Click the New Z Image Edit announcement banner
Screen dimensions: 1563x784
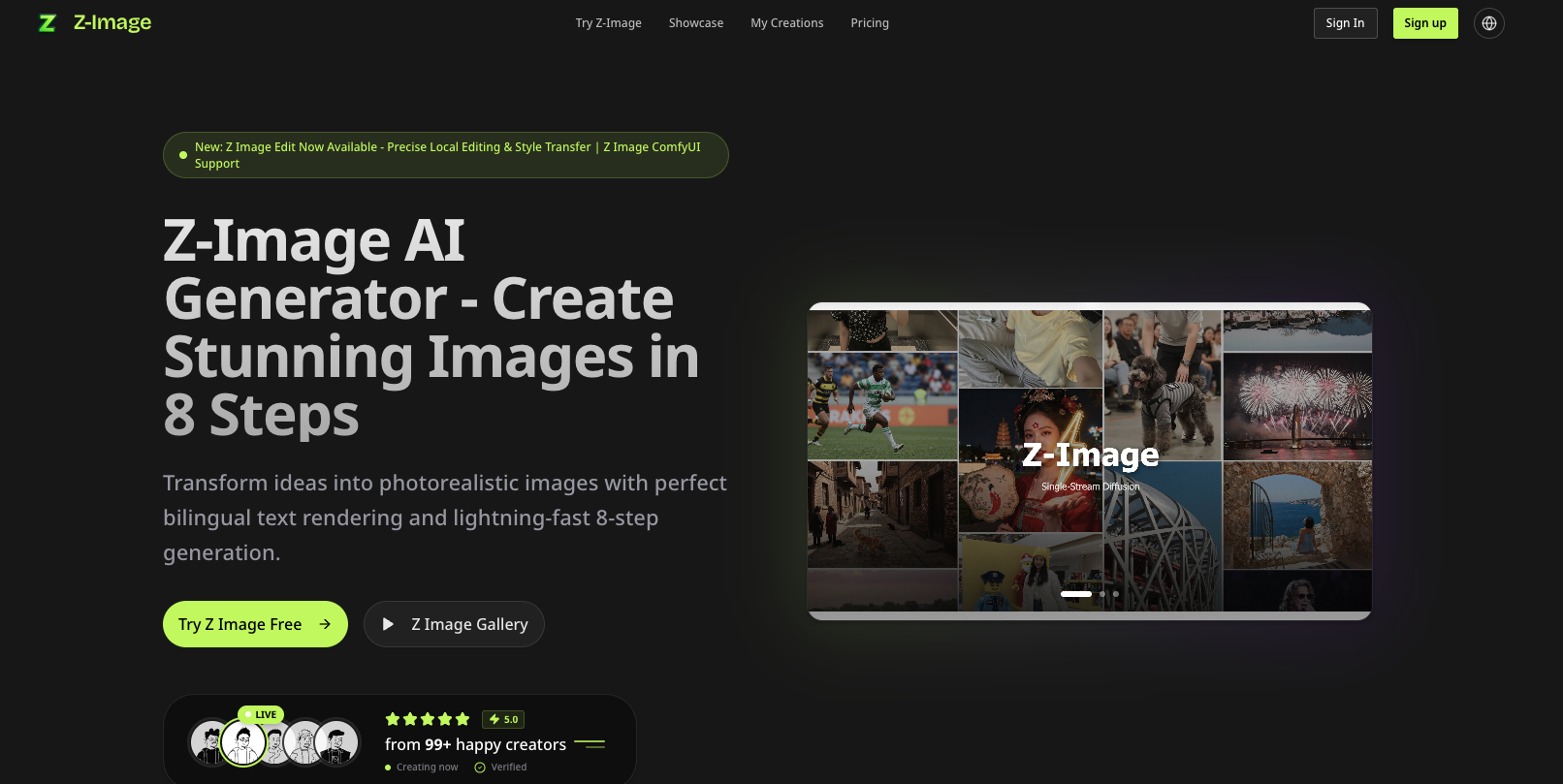point(446,155)
